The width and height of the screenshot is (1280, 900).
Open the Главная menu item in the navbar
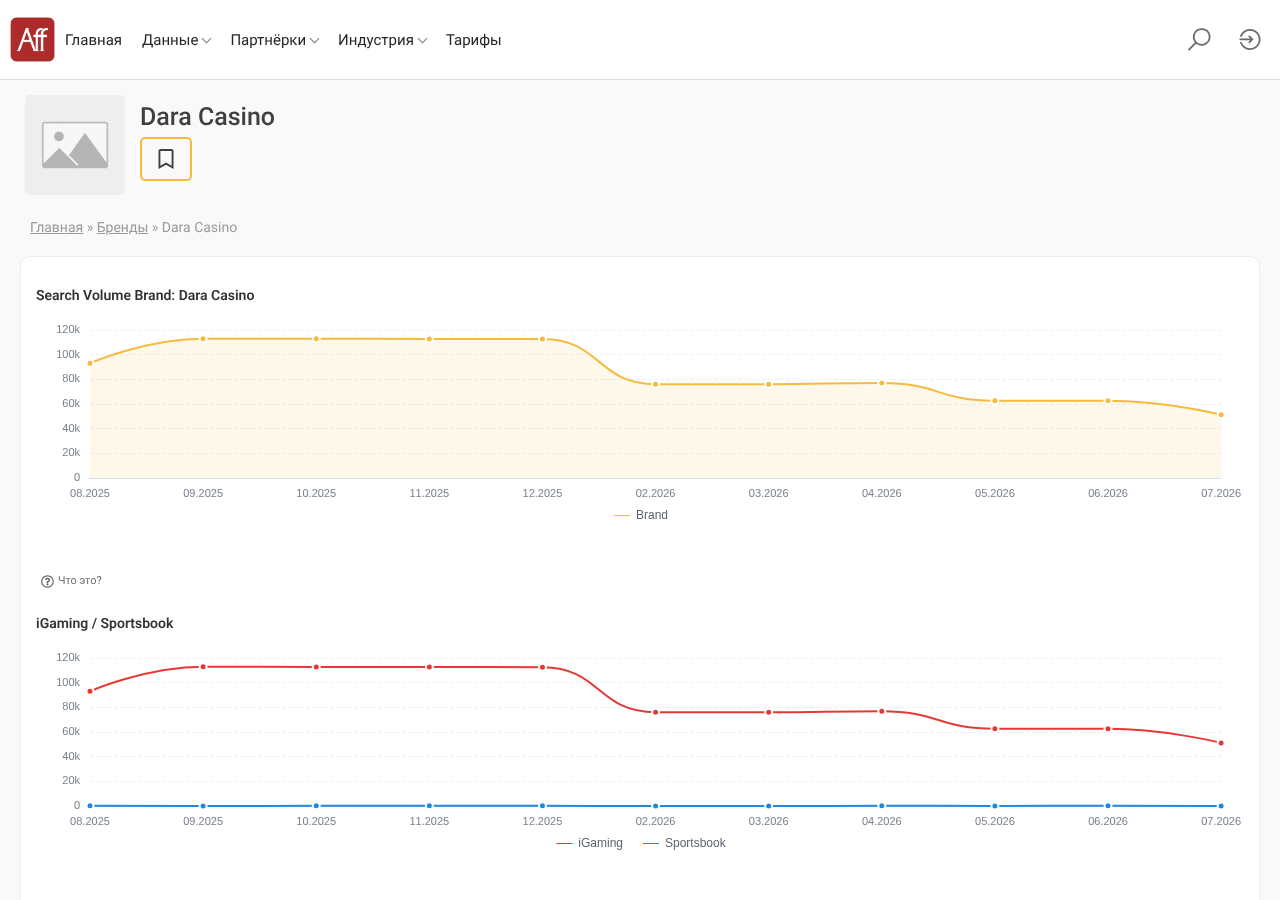click(93, 40)
